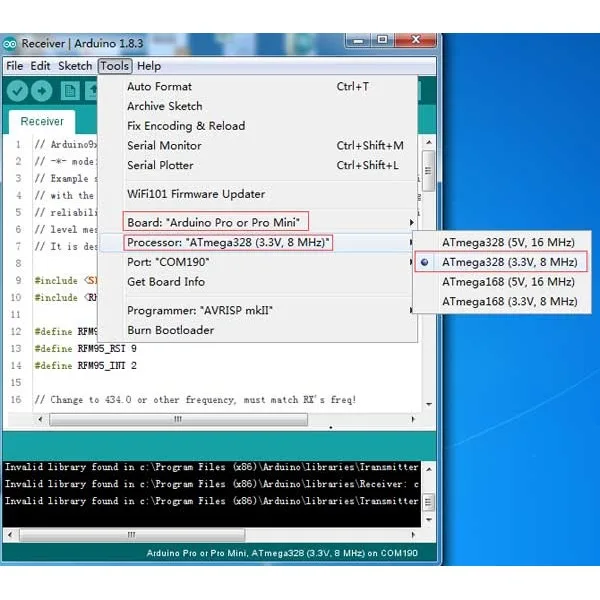Screen dimensions: 600x600
Task: Click the console horizontal scrollbar thumb
Action: (x=132, y=535)
